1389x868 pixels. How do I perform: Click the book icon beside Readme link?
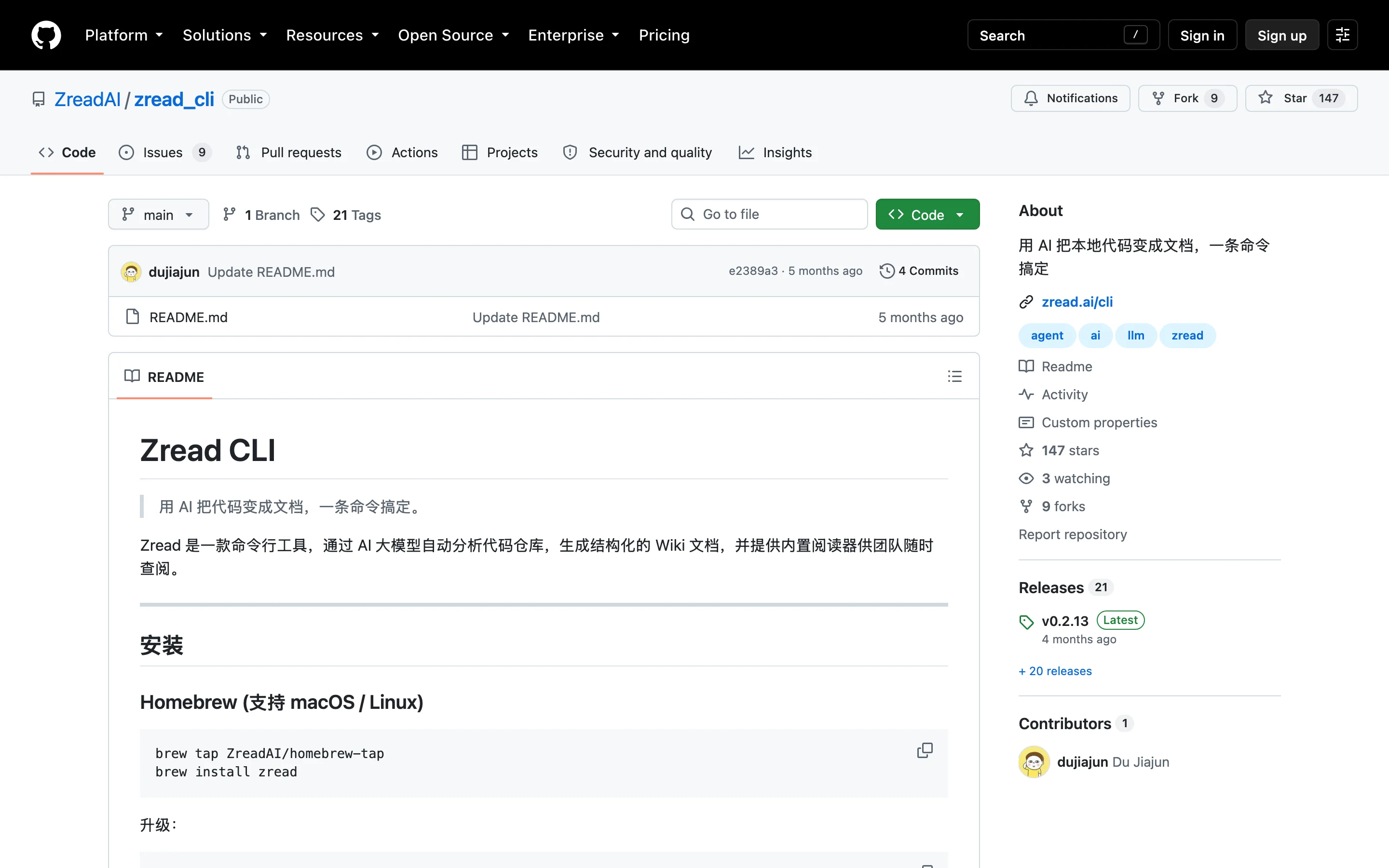click(1026, 366)
